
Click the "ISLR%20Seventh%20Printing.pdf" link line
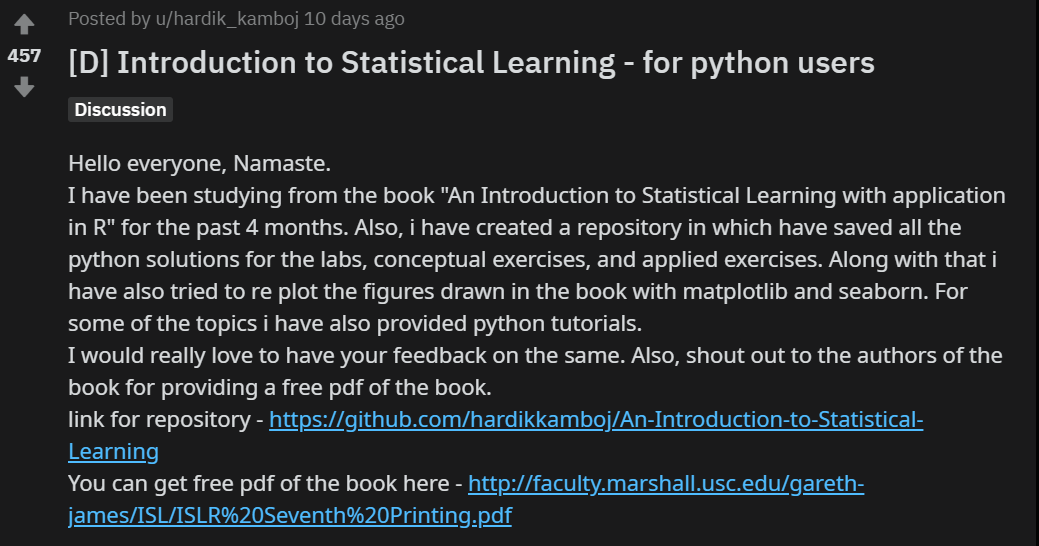pyautogui.click(x=290, y=517)
